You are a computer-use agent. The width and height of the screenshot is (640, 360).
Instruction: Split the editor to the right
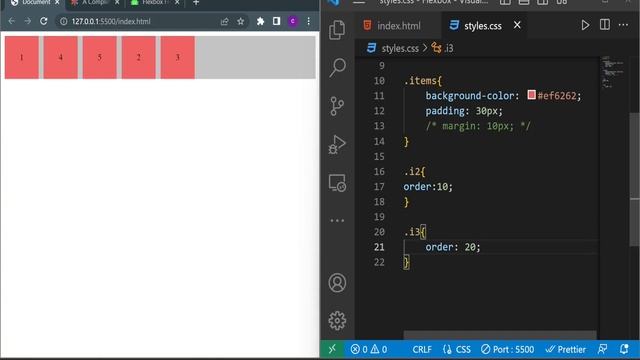604,25
